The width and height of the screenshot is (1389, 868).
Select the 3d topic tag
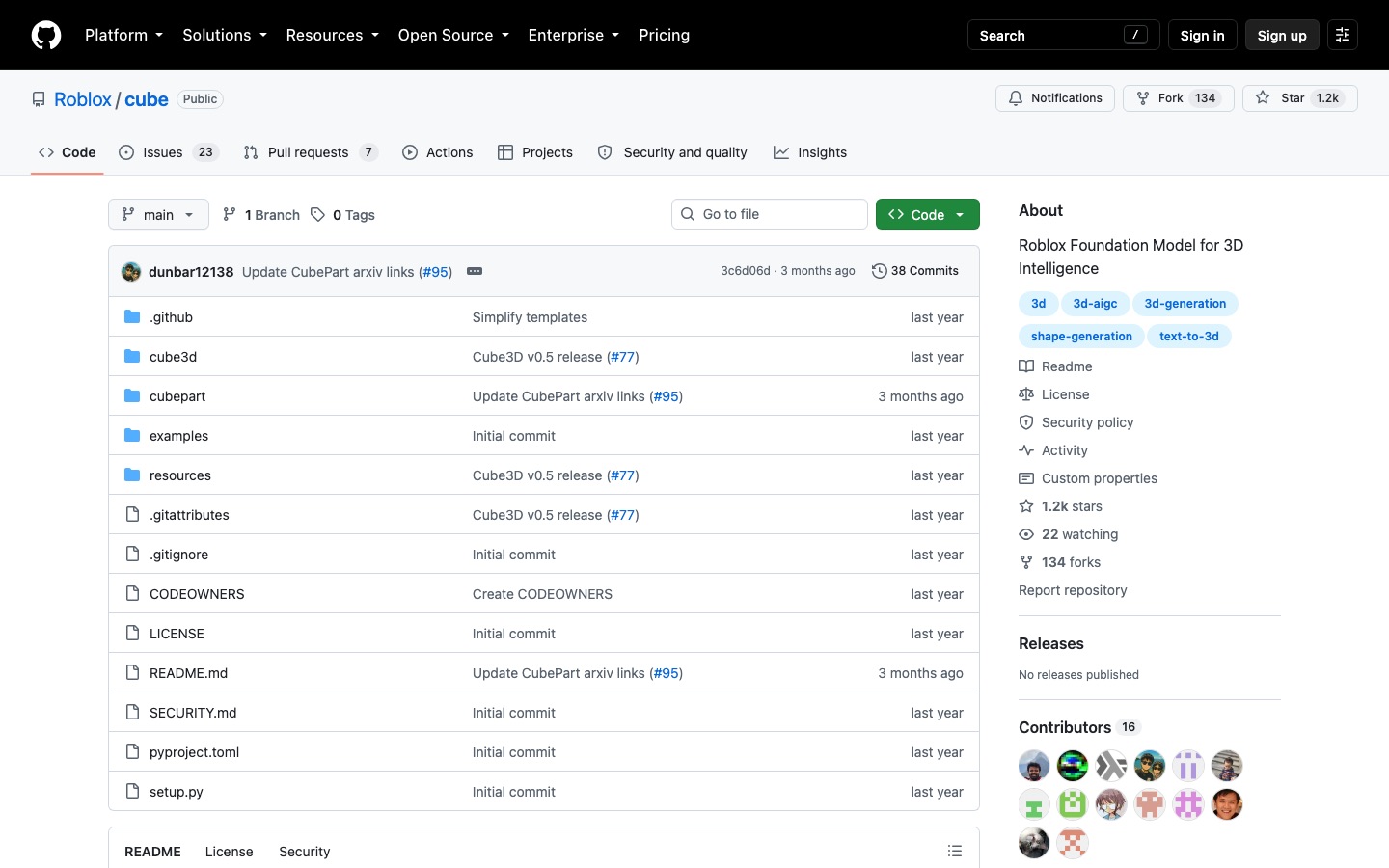[1038, 304]
